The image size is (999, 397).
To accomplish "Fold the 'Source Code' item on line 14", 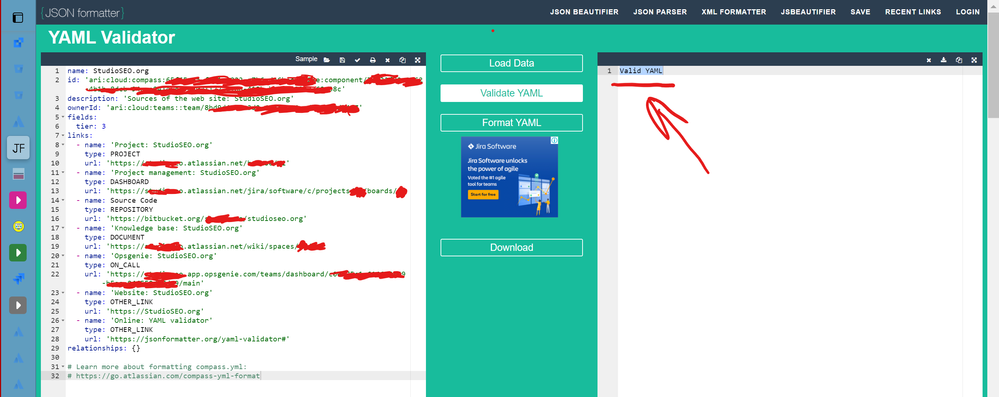I will tap(62, 200).
